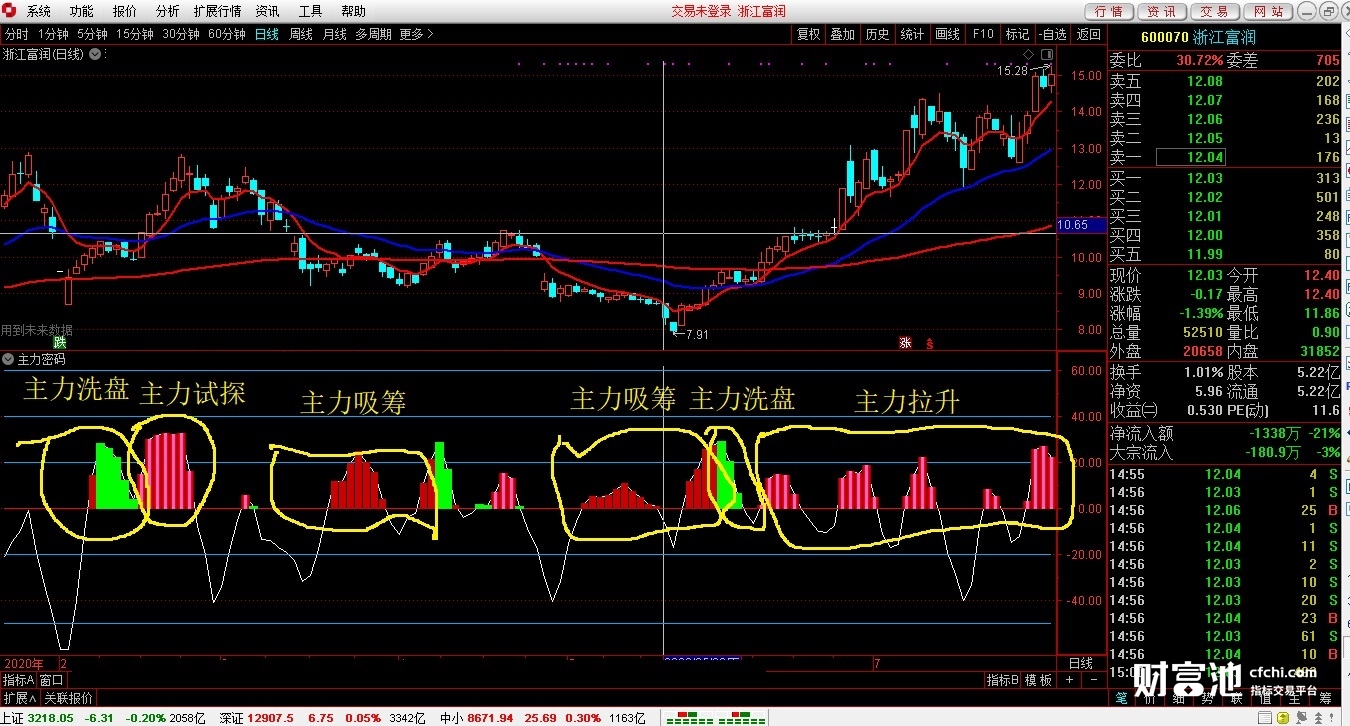
Task: Click the market breadth bar icon in status bar
Action: [714, 717]
